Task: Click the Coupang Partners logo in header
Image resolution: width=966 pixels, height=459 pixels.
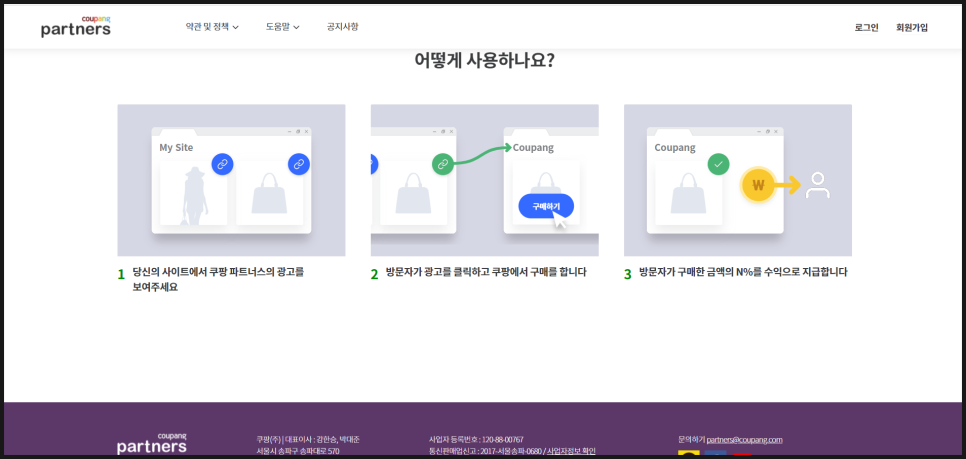Action: click(x=76, y=26)
